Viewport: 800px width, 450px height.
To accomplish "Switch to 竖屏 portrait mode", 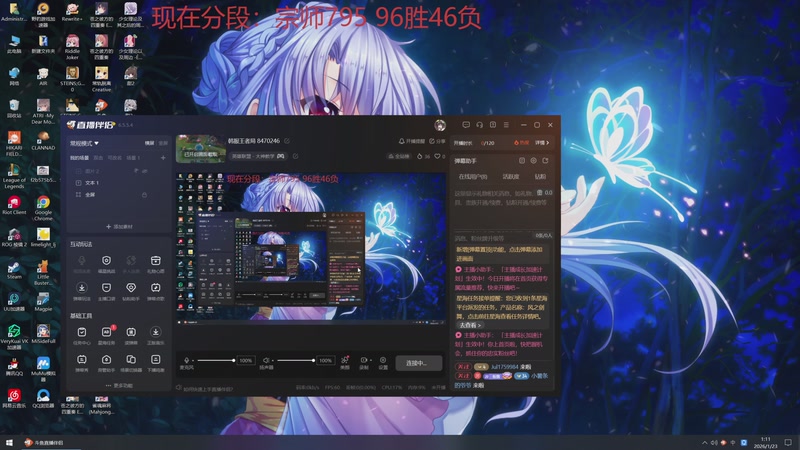I will click(163, 143).
